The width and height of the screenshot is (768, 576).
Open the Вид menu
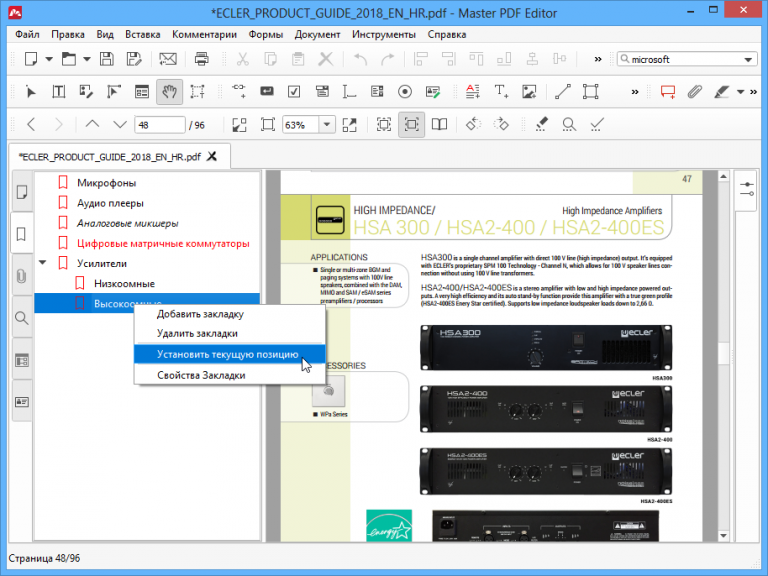pyautogui.click(x=105, y=34)
